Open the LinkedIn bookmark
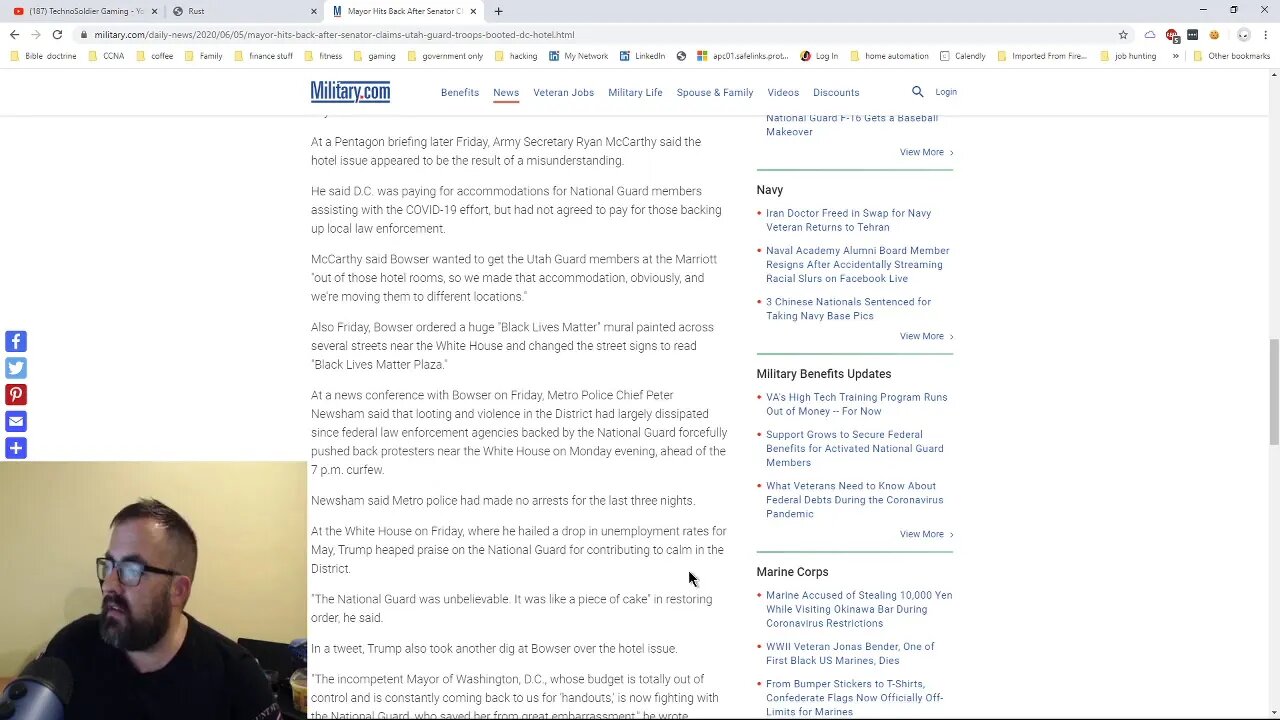This screenshot has height=720, width=1280. point(642,56)
